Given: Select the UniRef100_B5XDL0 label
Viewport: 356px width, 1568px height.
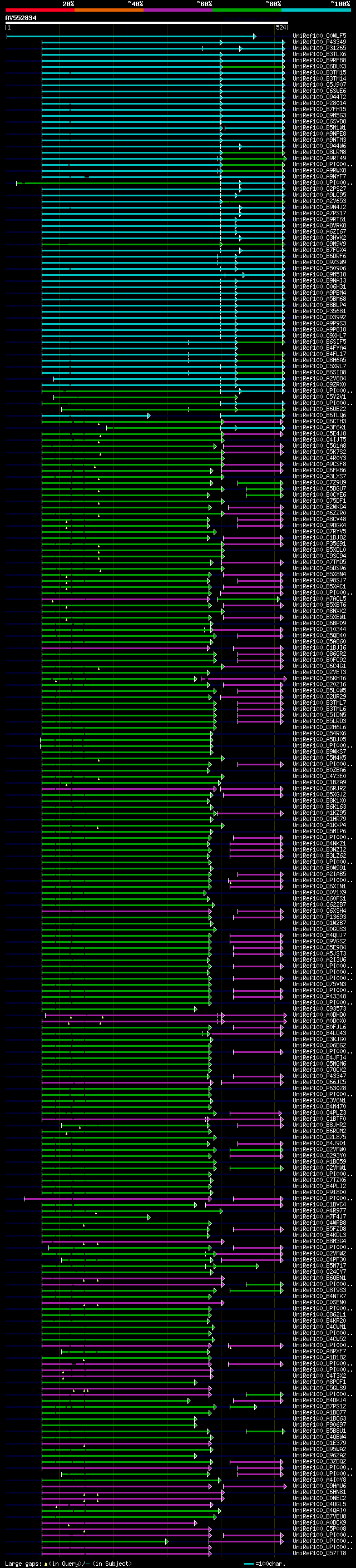Looking at the screenshot, I should [x=319, y=550].
